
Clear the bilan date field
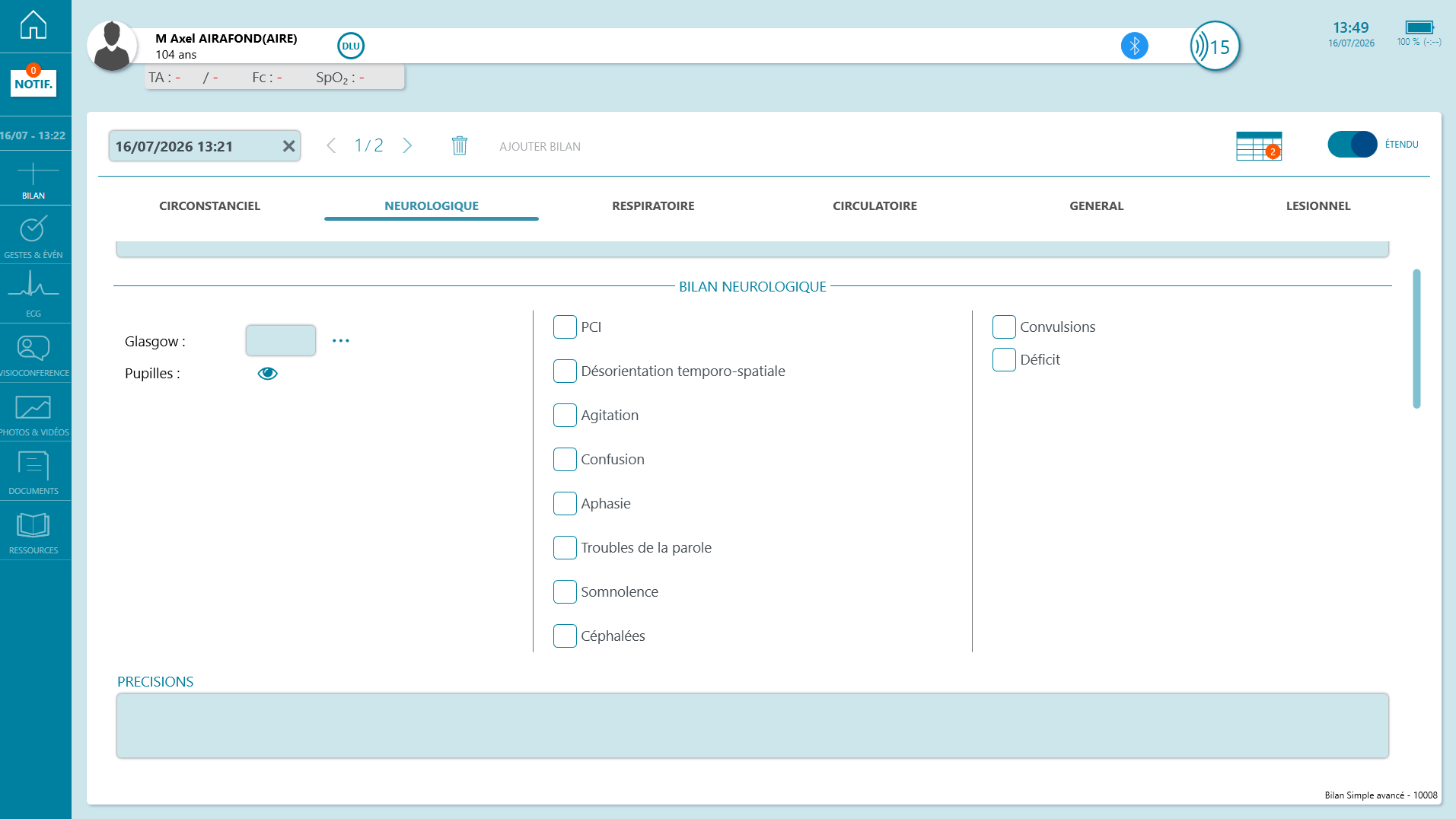[x=288, y=146]
